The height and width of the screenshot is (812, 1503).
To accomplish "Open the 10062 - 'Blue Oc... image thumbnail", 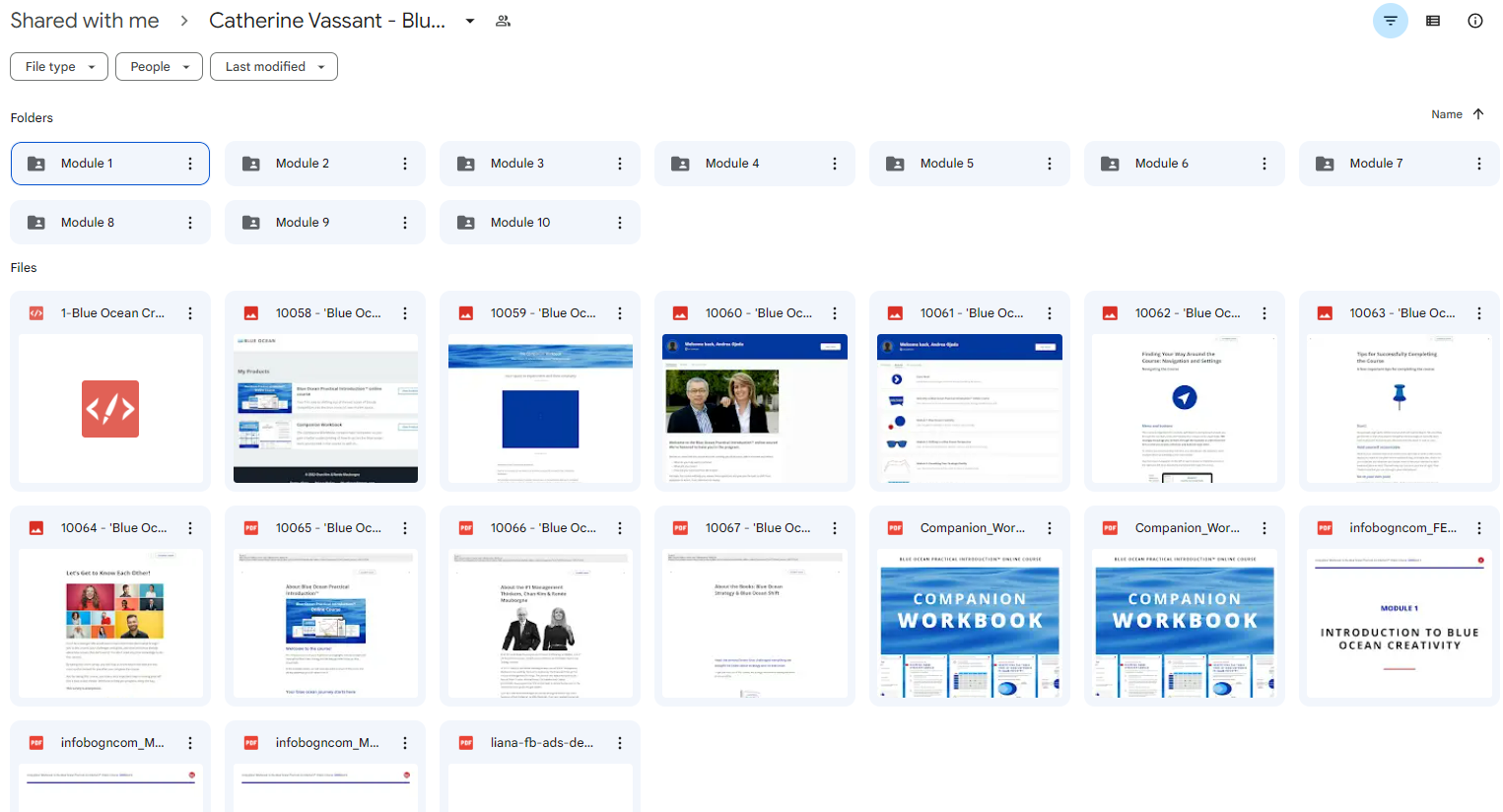I will [x=1185, y=409].
